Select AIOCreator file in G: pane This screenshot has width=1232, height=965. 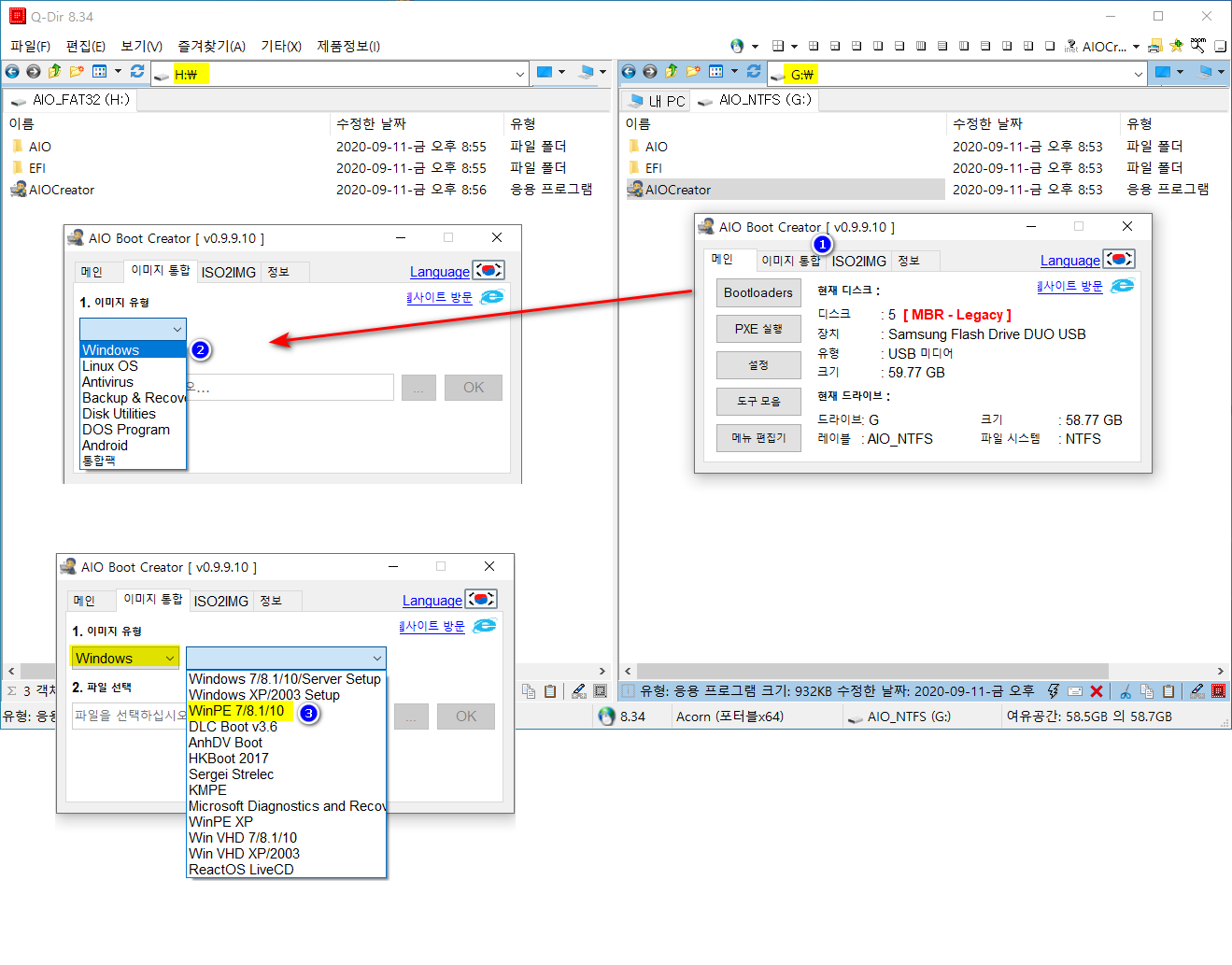(786, 190)
